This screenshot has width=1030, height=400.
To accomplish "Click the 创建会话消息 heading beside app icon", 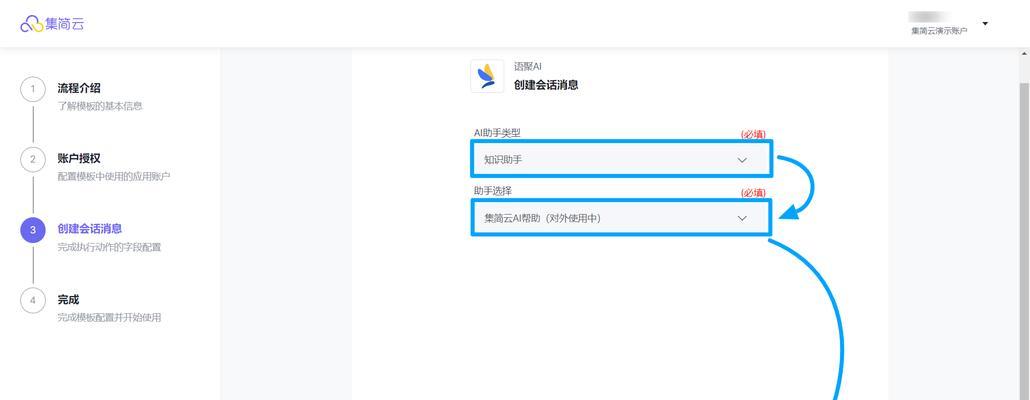I will pos(546,85).
